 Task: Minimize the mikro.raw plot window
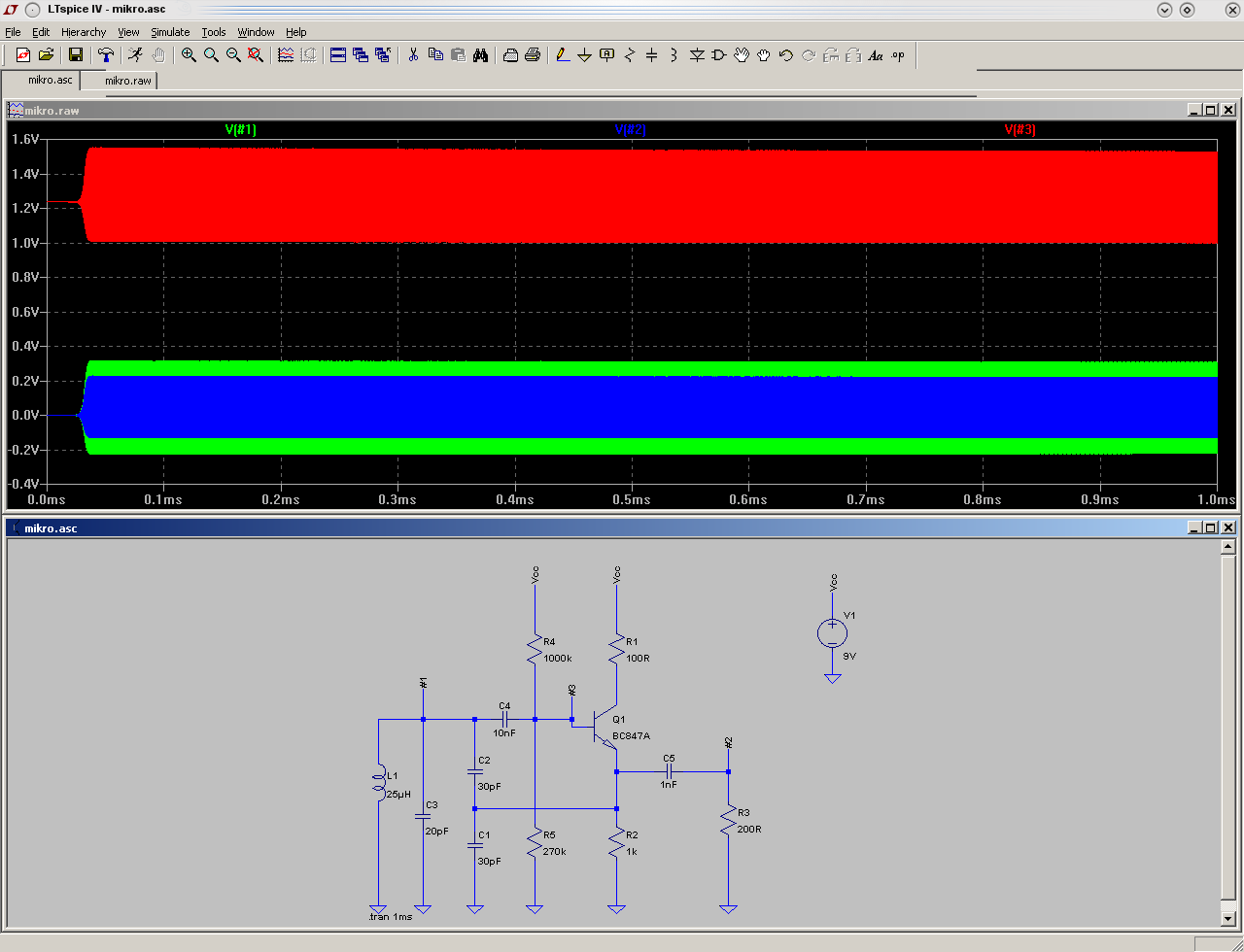(1195, 110)
